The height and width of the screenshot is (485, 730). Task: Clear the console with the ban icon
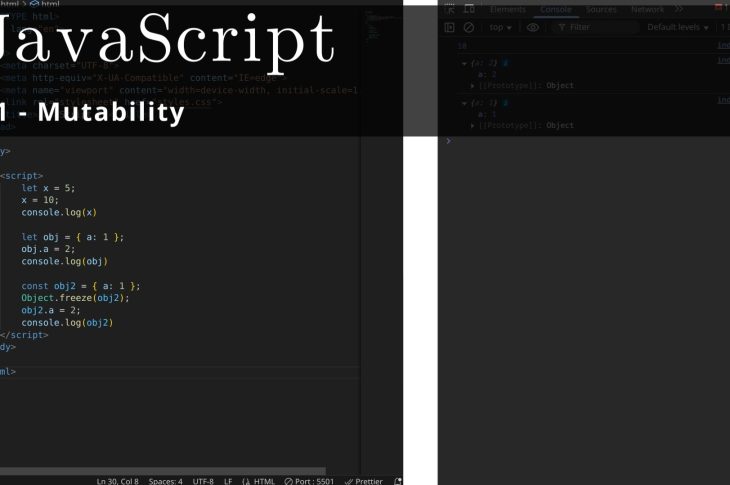467,27
